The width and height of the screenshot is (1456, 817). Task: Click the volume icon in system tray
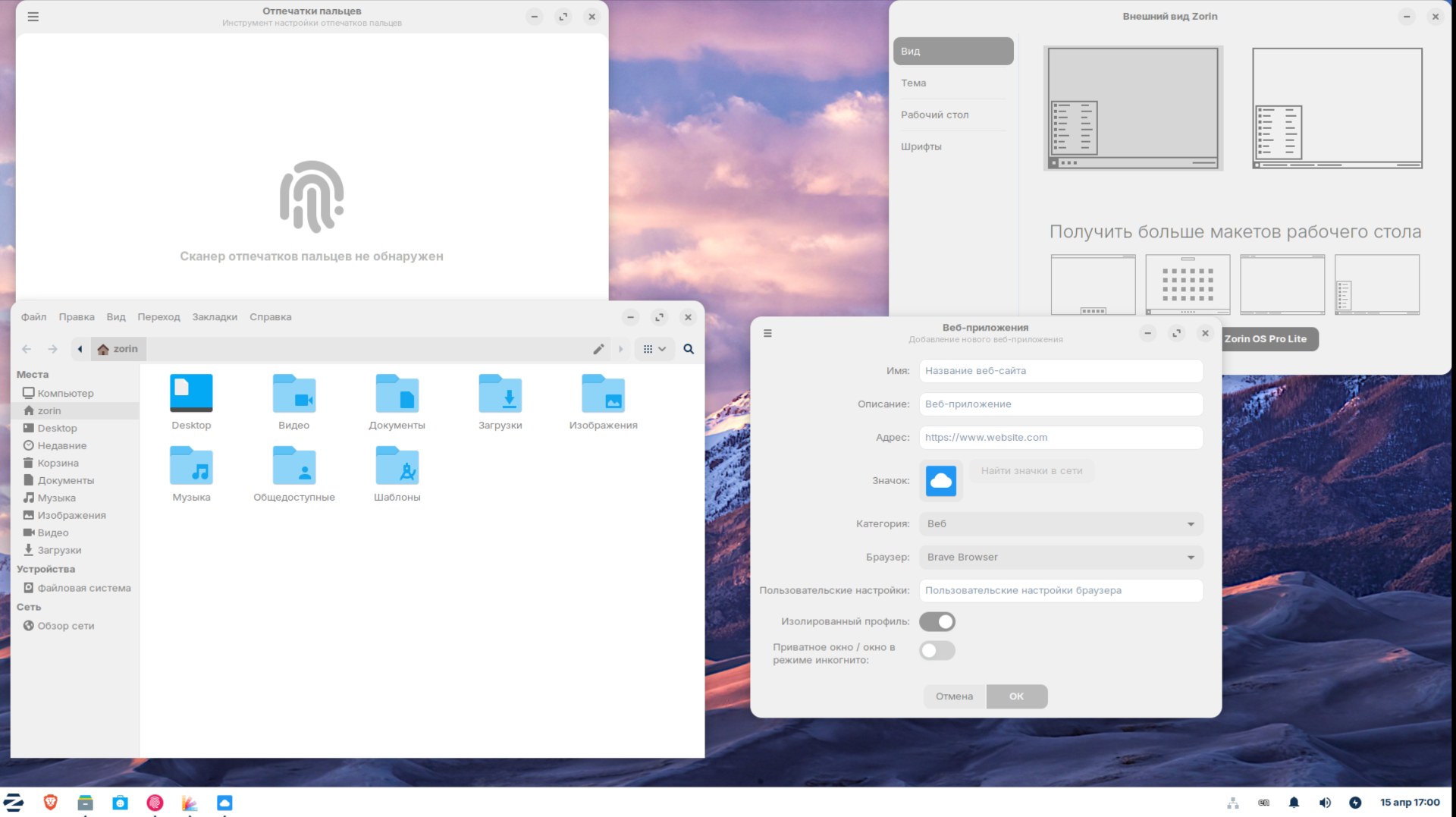coord(1325,803)
